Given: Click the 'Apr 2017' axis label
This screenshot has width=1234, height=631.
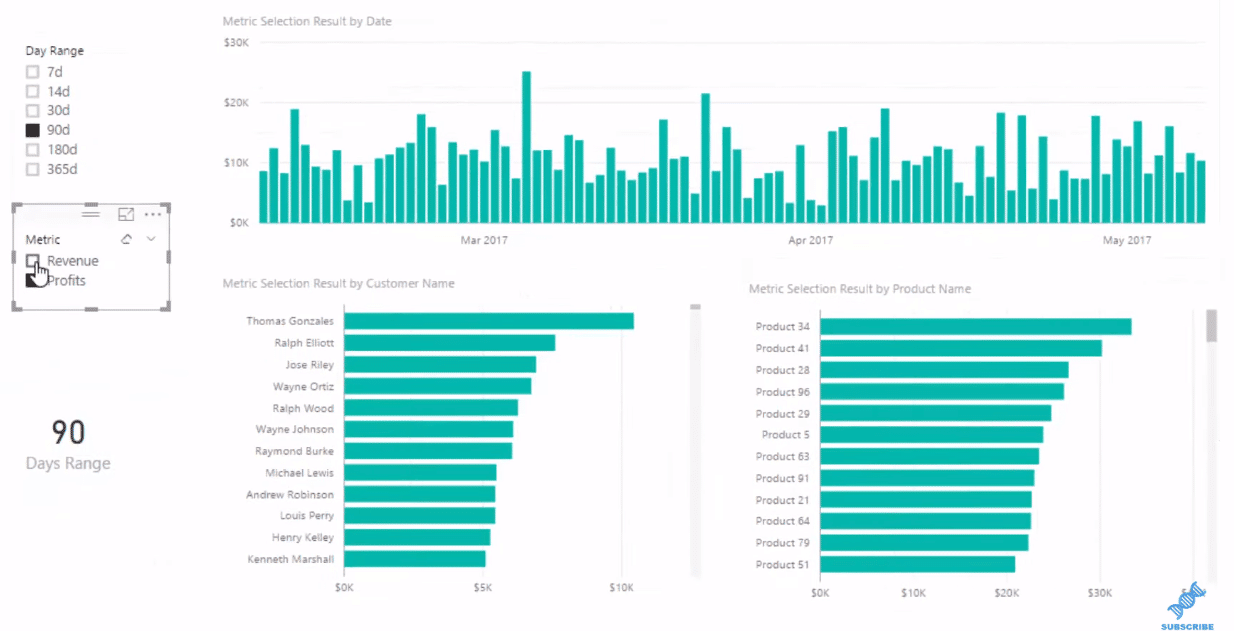Looking at the screenshot, I should pyautogui.click(x=811, y=240).
